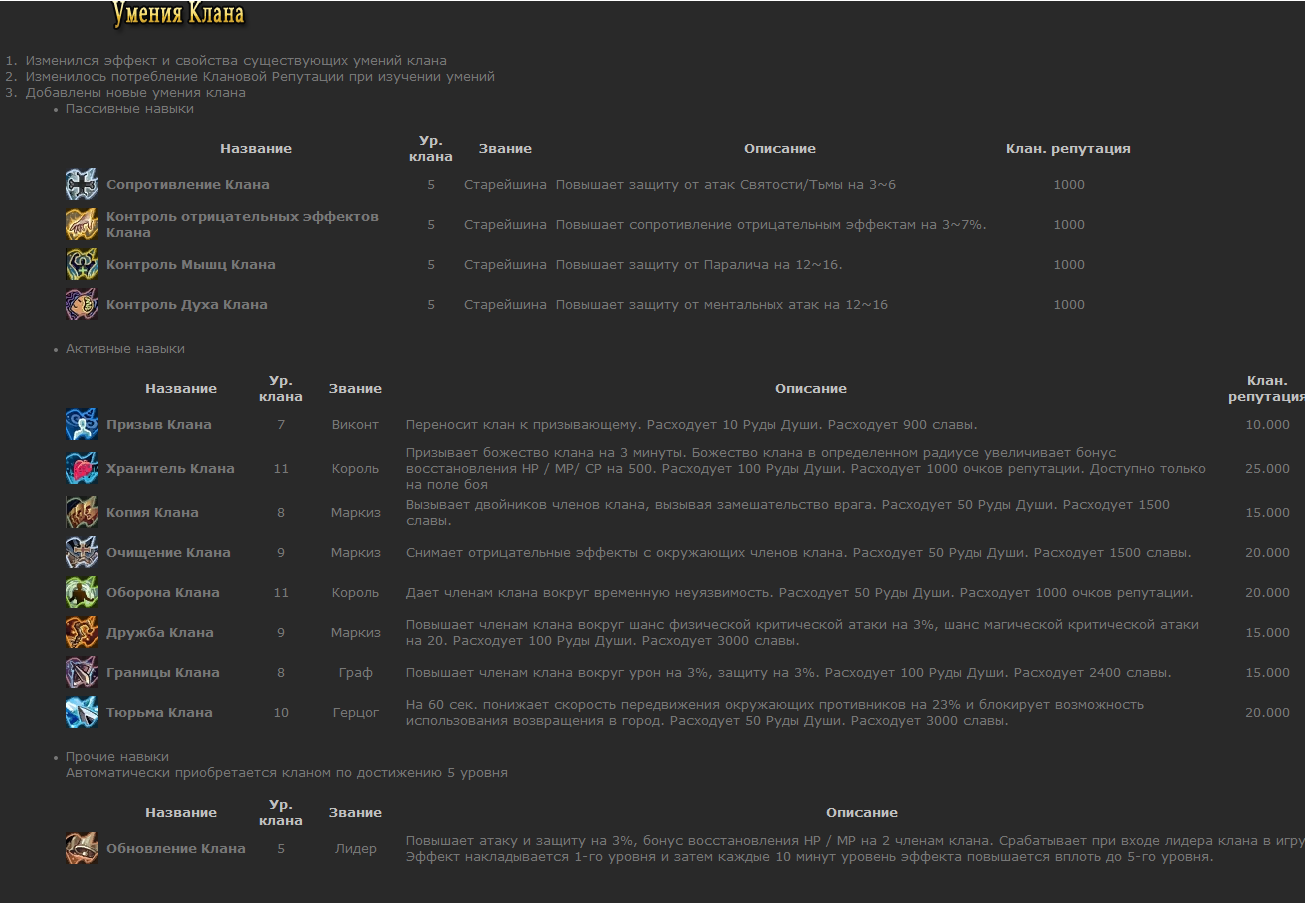Select the skill name Оборона Клана
Image resolution: width=1305 pixels, height=903 pixels.
163,592
